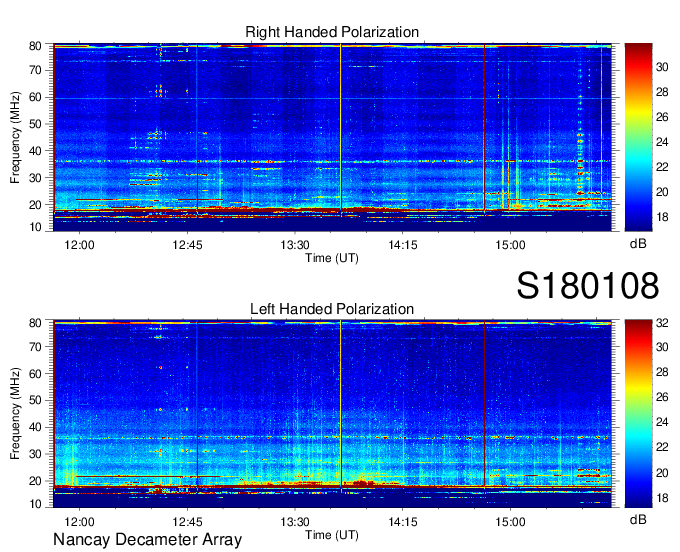
Task: Click the top plot's color bar
Action: tap(638, 137)
